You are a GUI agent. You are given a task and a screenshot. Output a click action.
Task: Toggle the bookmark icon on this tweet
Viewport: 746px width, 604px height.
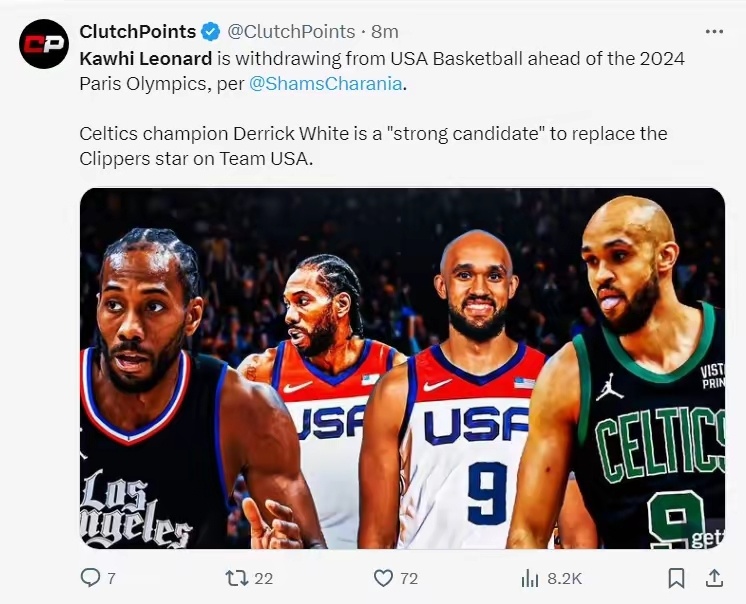(x=676, y=578)
